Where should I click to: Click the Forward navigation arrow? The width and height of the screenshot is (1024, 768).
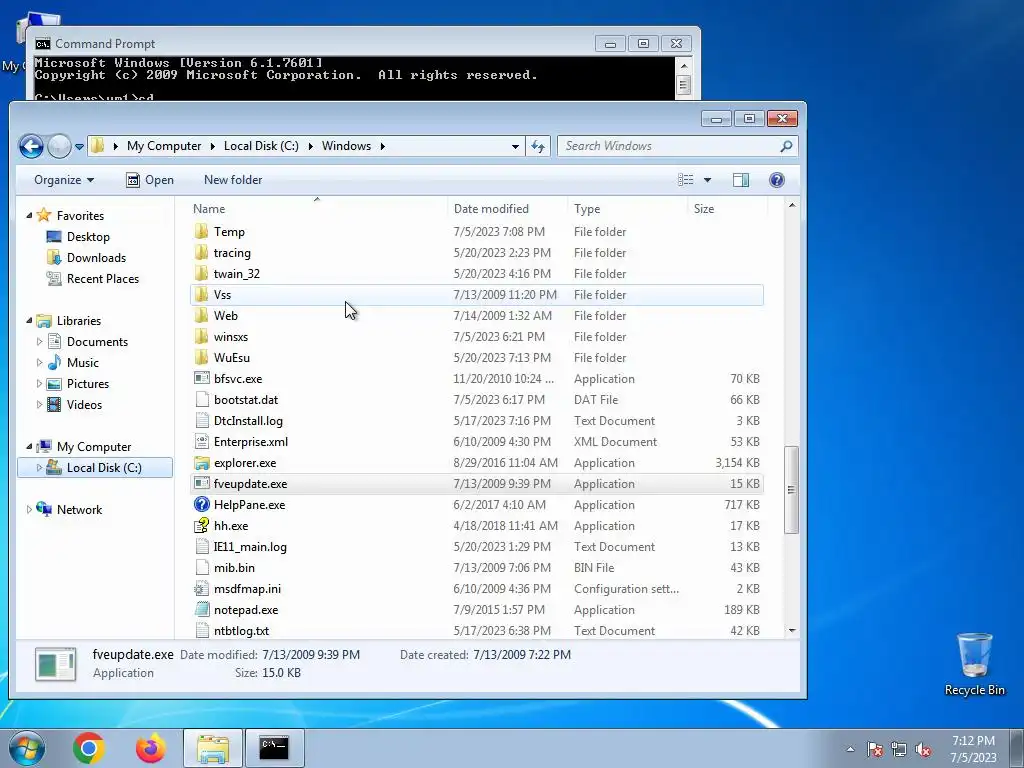pyautogui.click(x=59, y=146)
